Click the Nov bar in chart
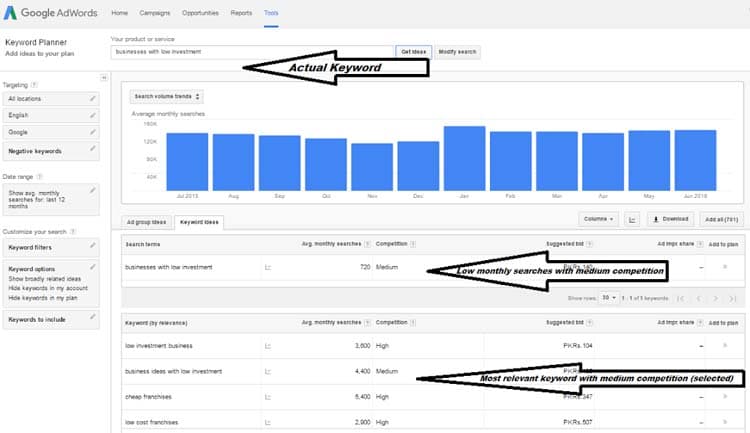The width and height of the screenshot is (750, 433). pyautogui.click(x=372, y=167)
